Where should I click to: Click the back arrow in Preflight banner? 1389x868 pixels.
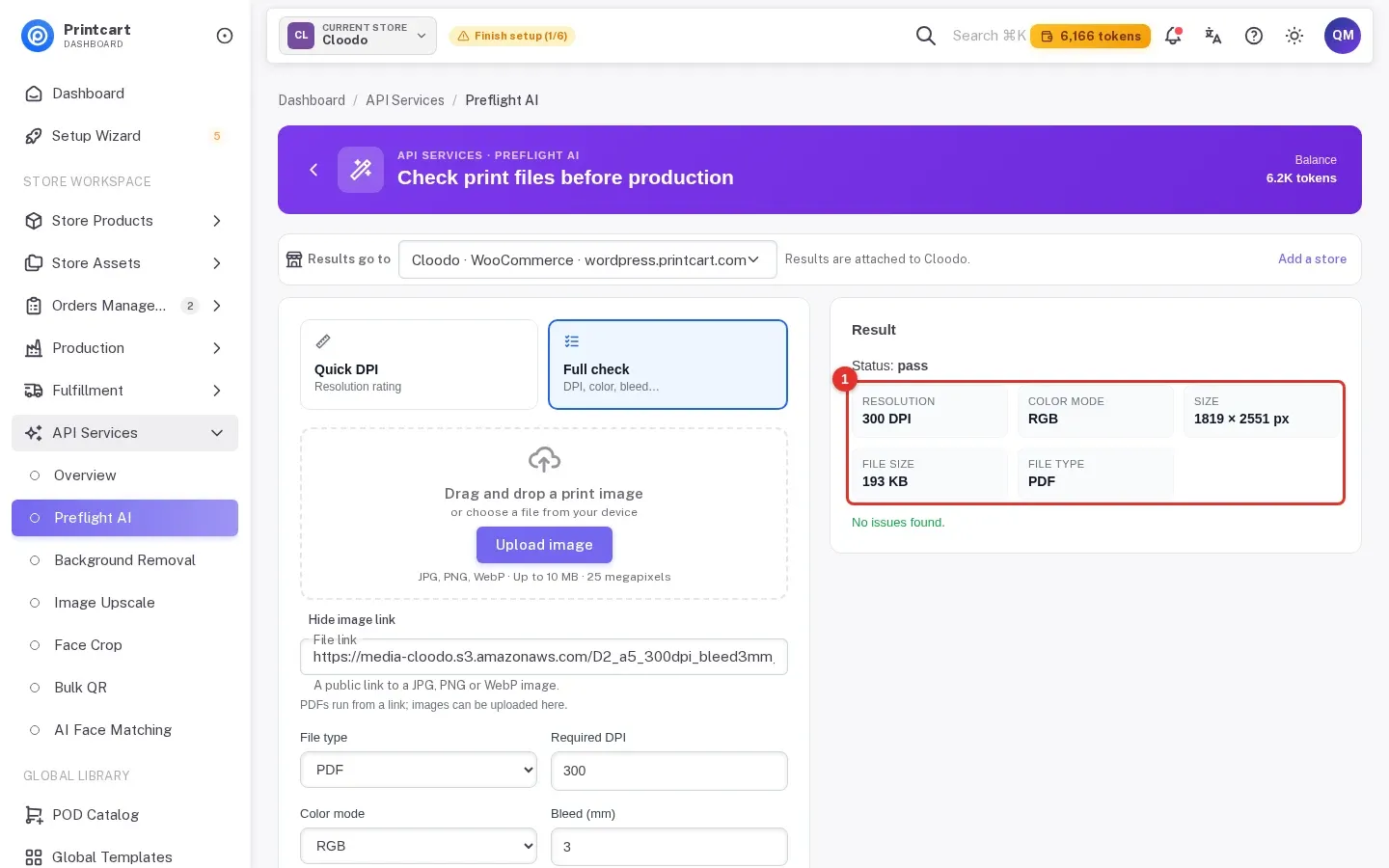[x=313, y=170]
